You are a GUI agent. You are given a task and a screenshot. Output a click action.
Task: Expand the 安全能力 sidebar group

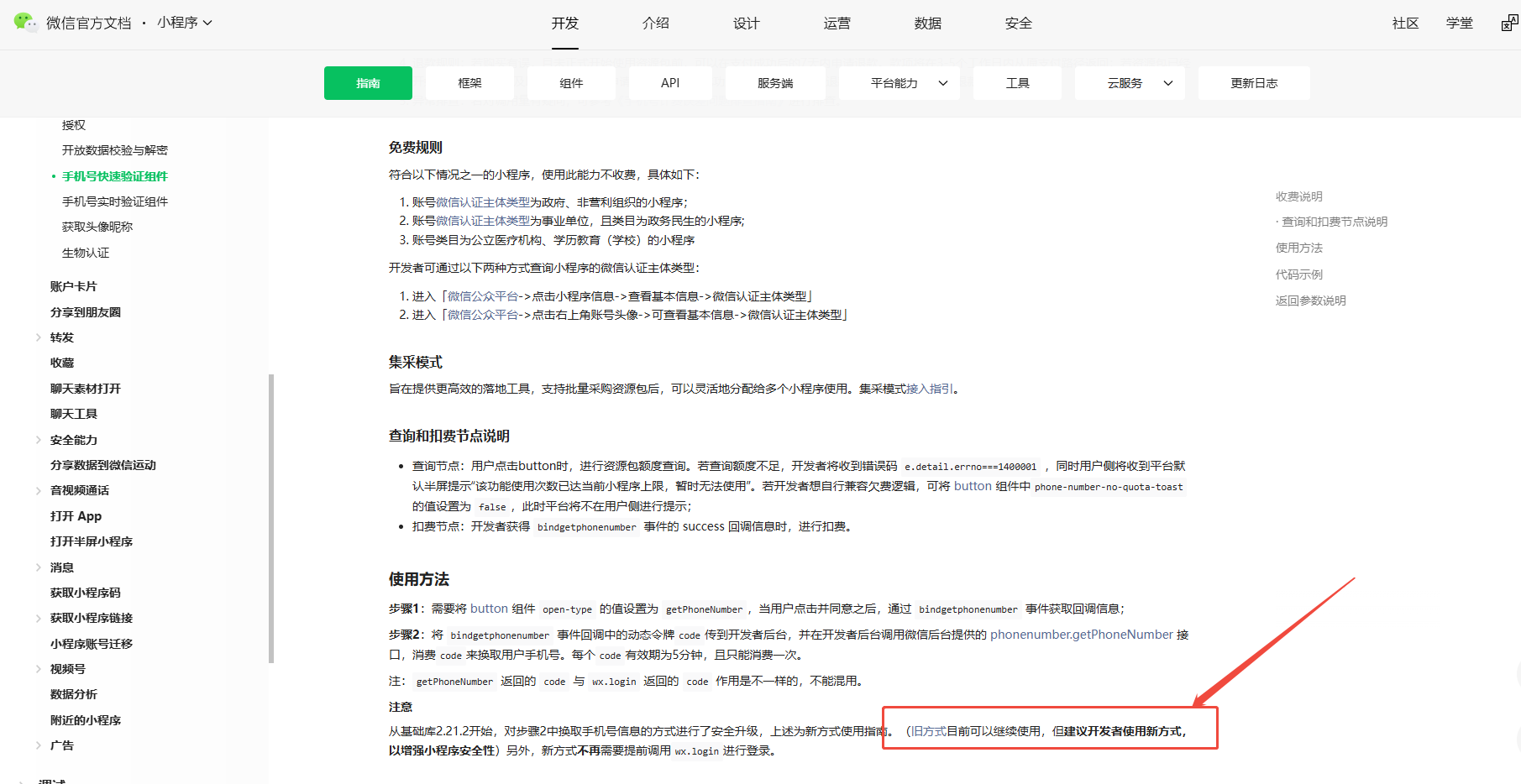click(74, 440)
